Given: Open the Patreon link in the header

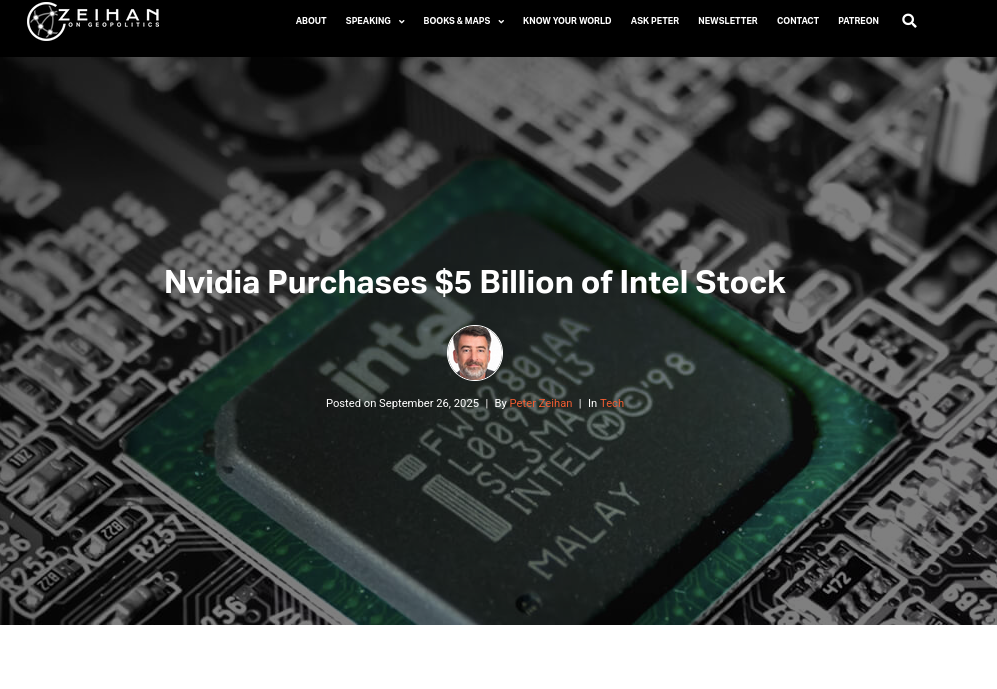Looking at the screenshot, I should coord(858,21).
